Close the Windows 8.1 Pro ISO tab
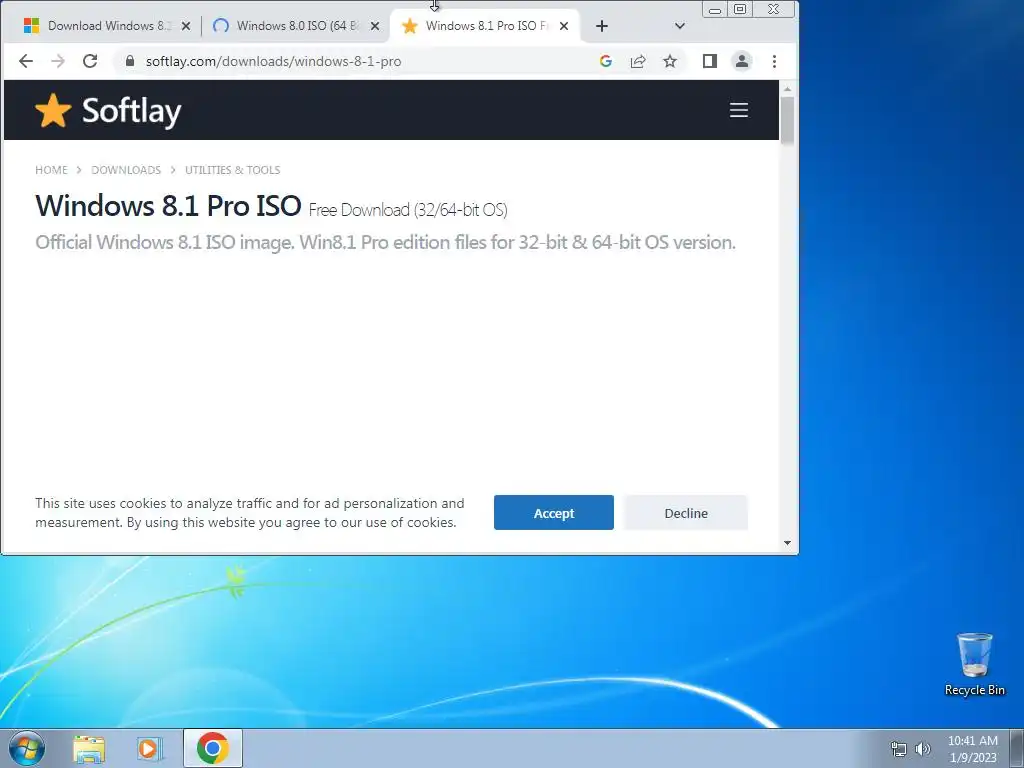The width and height of the screenshot is (1024, 768). pos(564,26)
